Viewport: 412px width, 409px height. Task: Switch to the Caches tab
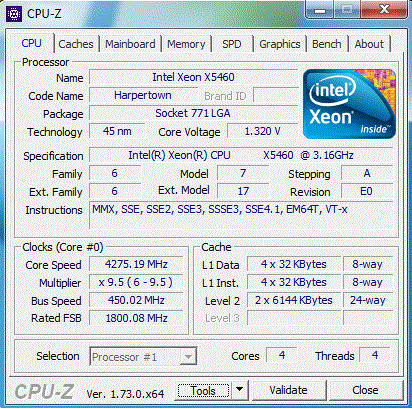76,44
